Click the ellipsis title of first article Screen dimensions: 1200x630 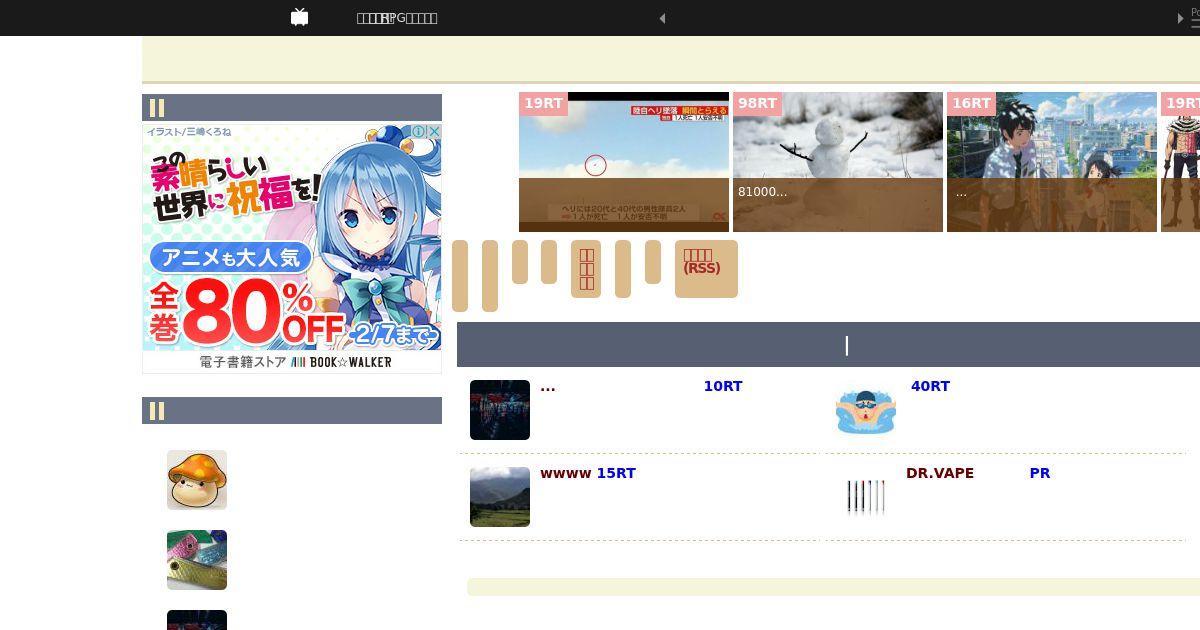(x=548, y=386)
